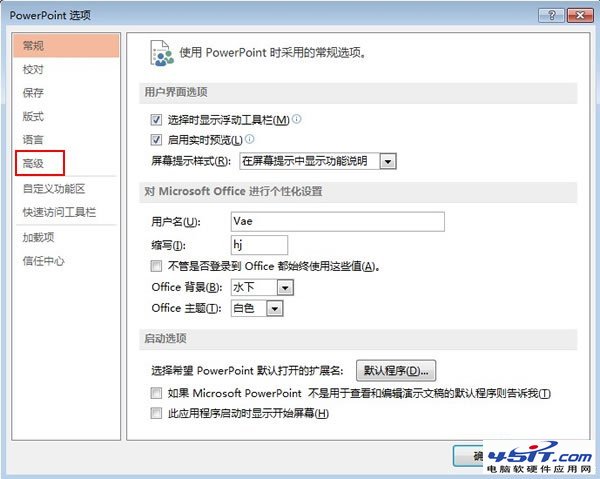Click the 用户名 text field
600x479 pixels.
(x=338, y=222)
